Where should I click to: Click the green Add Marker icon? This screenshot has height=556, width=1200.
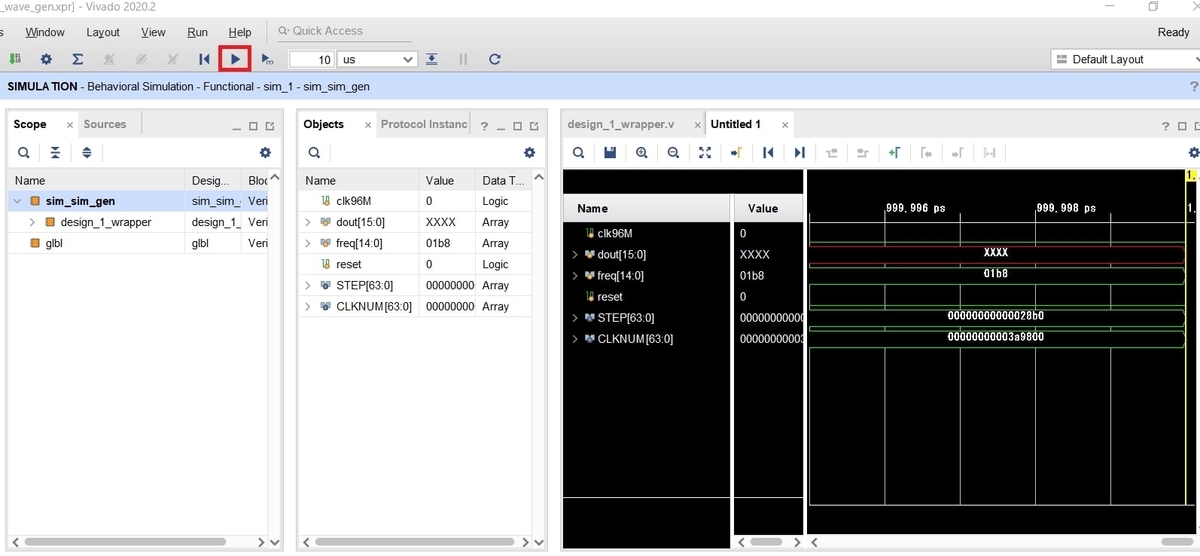[x=894, y=153]
